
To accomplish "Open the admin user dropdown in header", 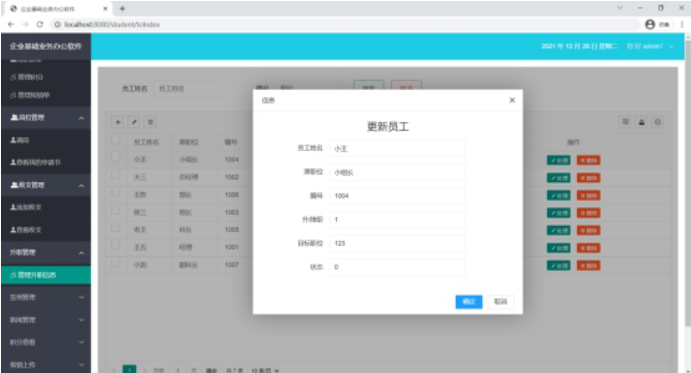I will 650,46.
